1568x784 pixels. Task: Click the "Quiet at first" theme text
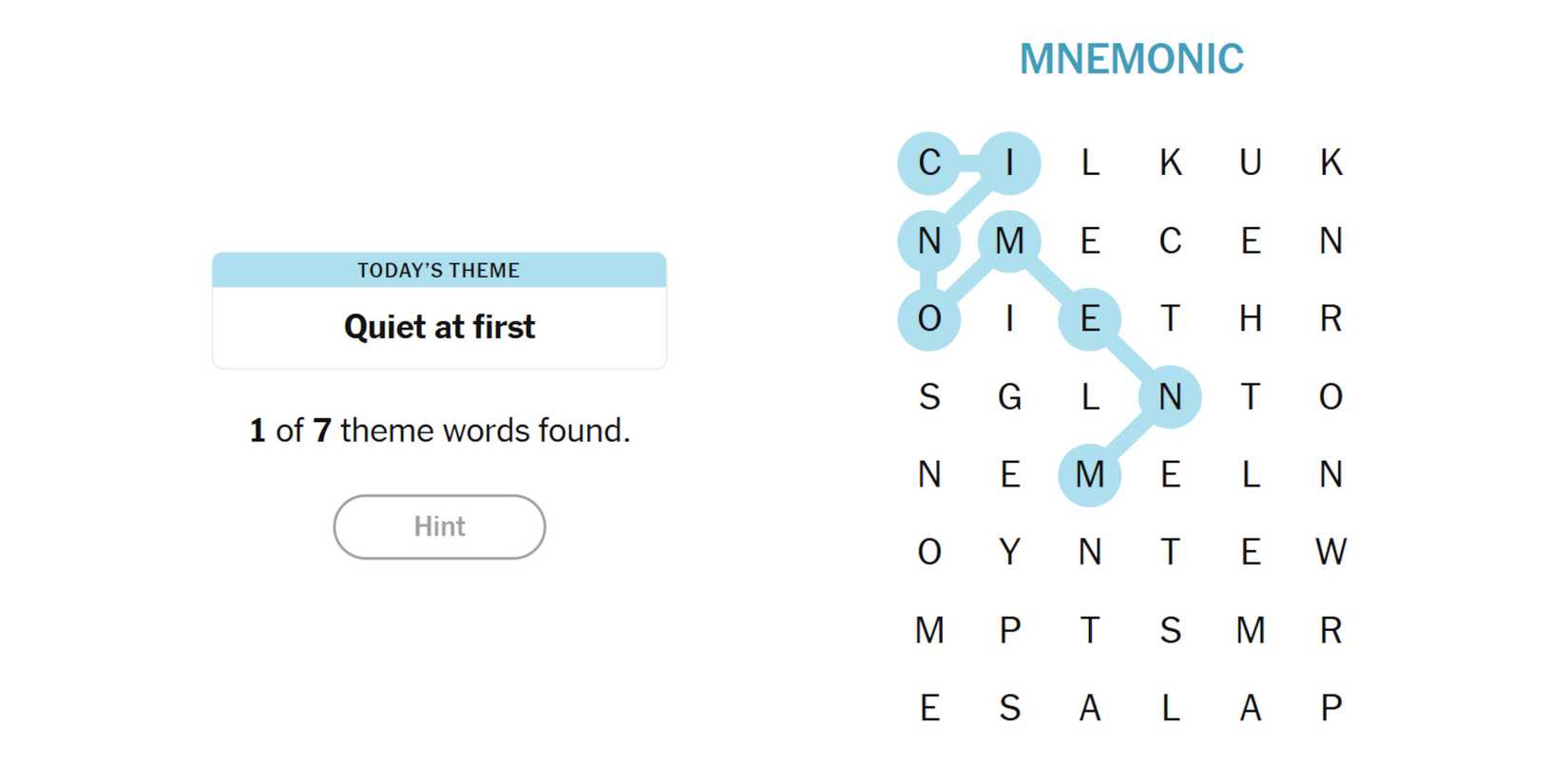point(439,327)
